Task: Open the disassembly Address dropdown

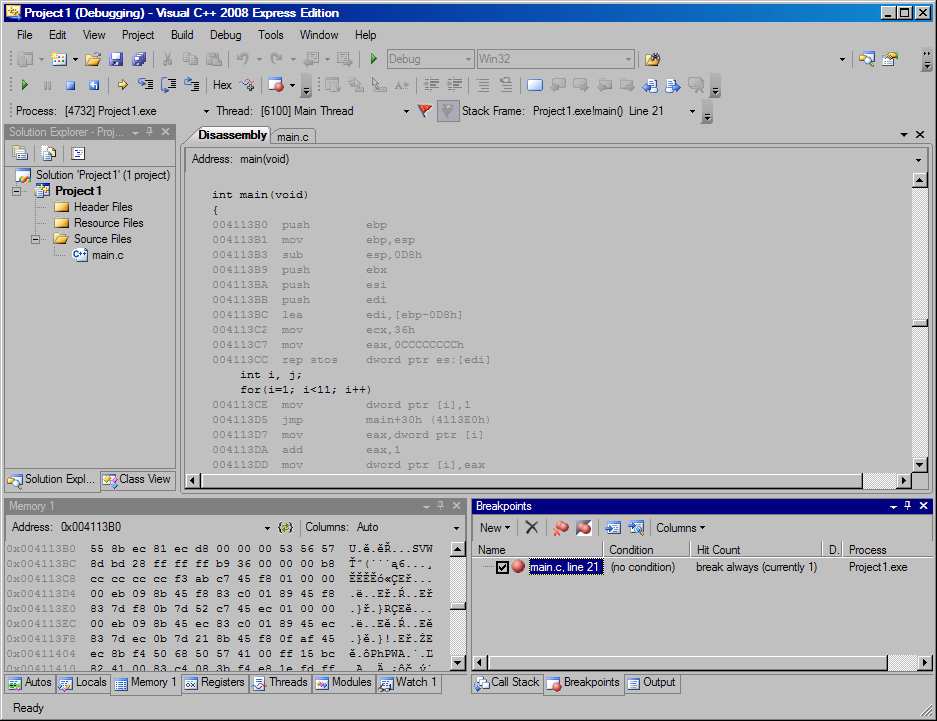Action: pyautogui.click(x=918, y=159)
